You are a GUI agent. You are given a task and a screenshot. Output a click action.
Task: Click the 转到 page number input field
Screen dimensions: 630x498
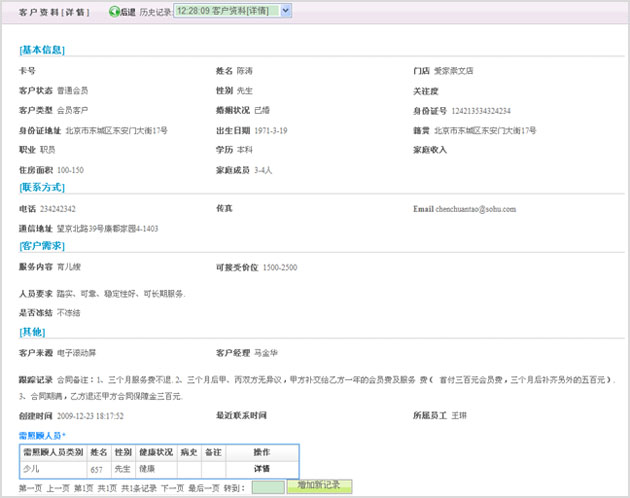[x=267, y=487]
